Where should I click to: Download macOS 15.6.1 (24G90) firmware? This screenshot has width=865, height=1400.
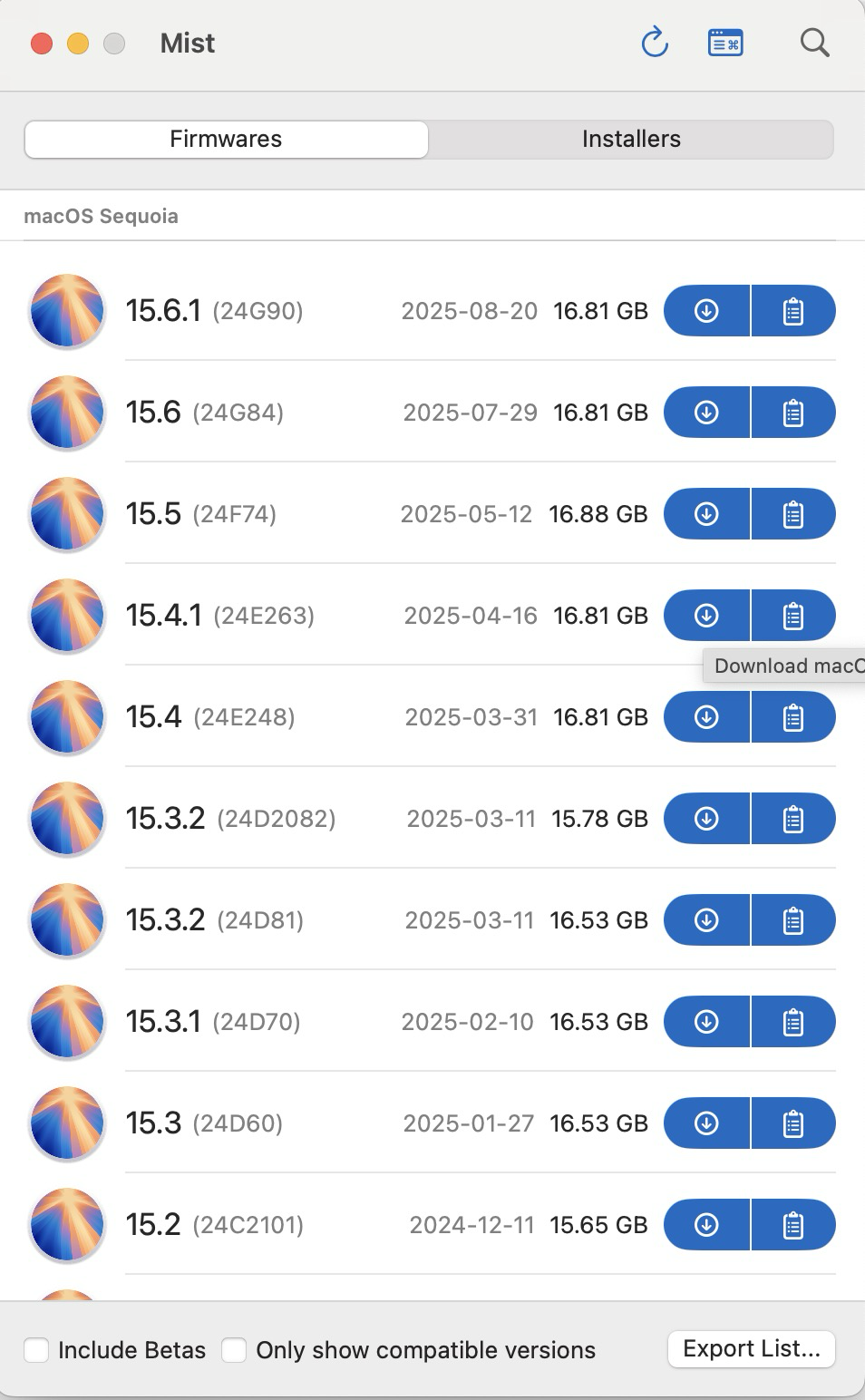coord(706,311)
